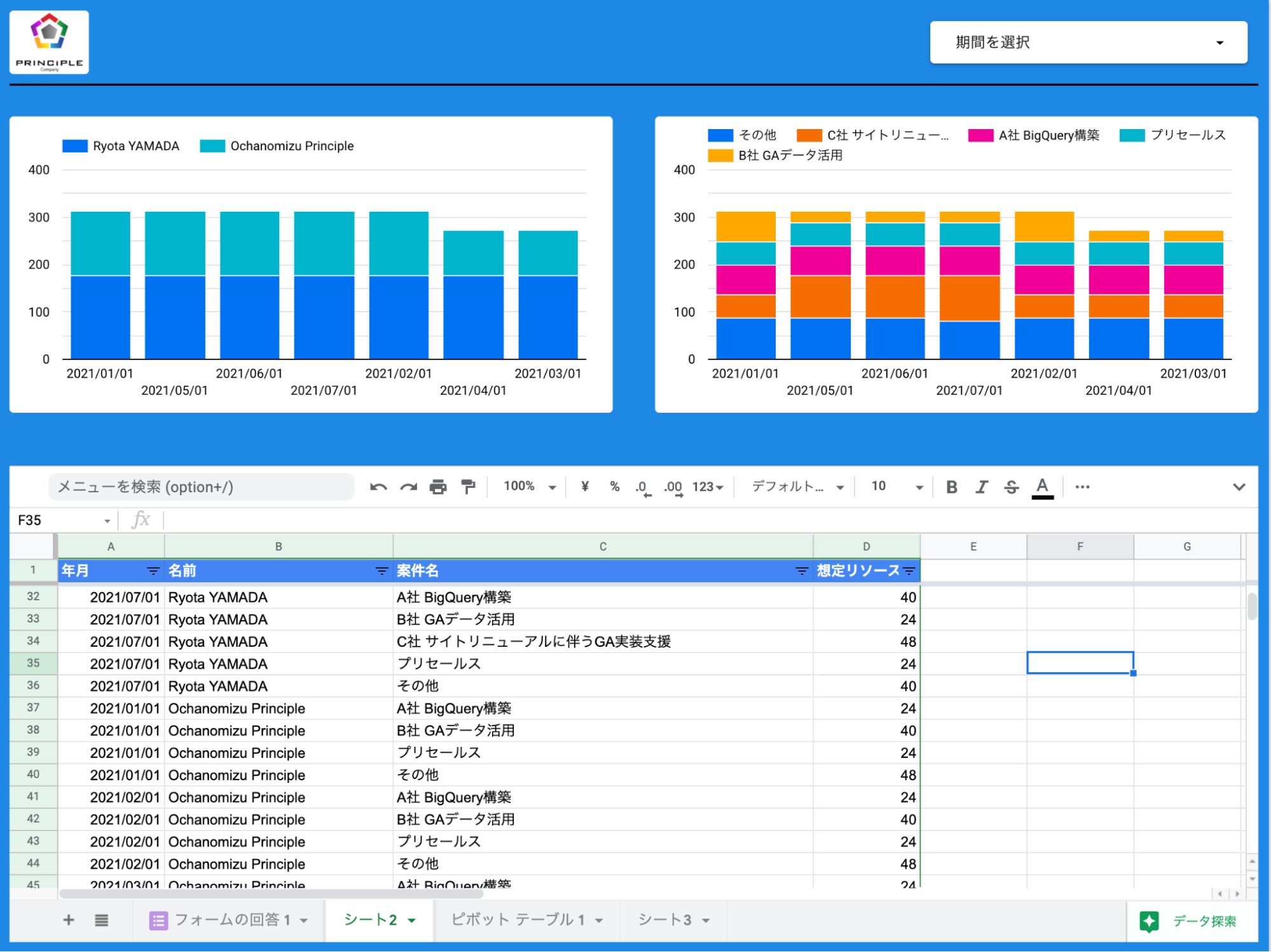
Task: Open the 期間を選択 date range dropdown
Action: pos(1088,43)
